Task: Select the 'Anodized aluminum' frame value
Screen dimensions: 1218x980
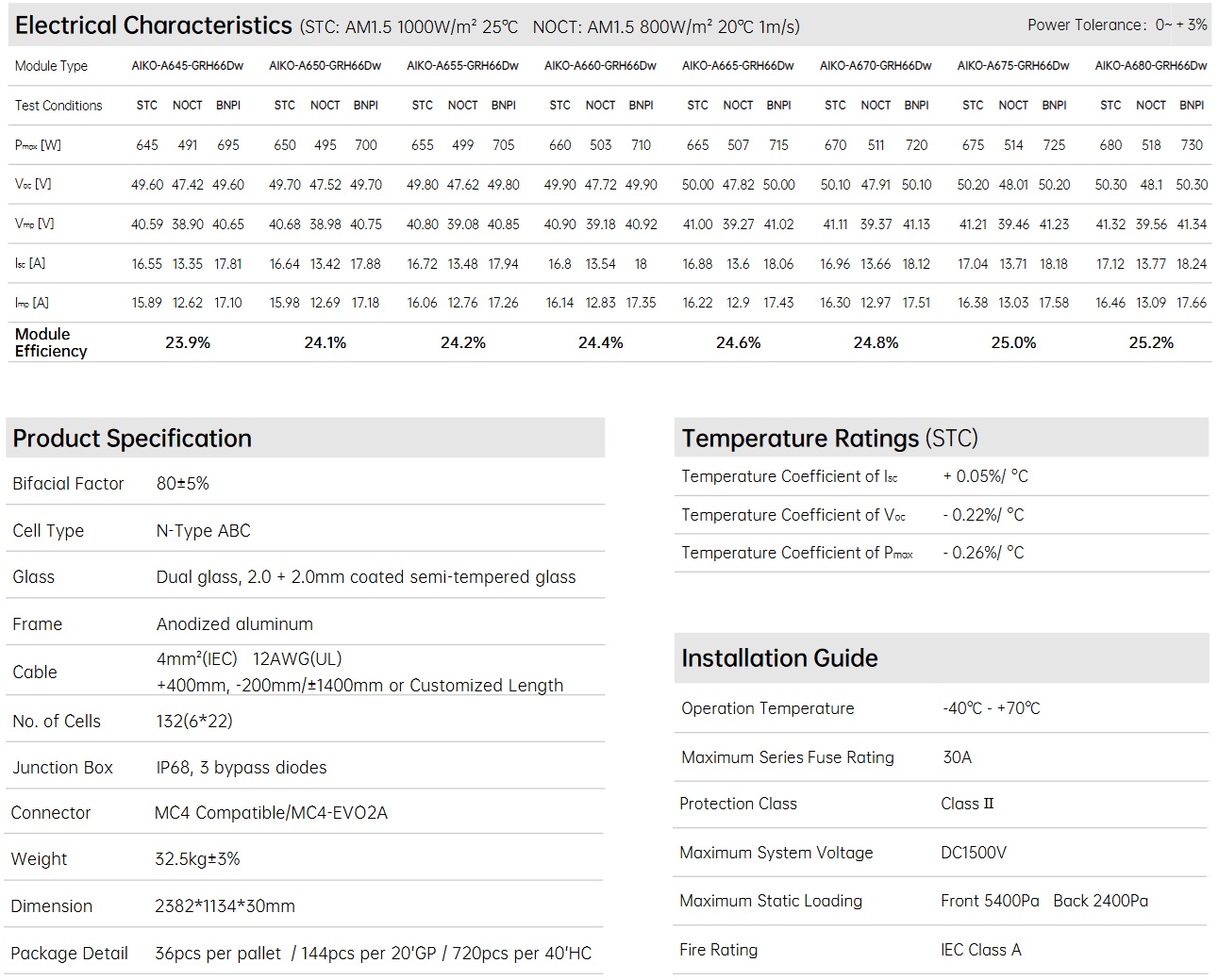Action: pos(235,624)
